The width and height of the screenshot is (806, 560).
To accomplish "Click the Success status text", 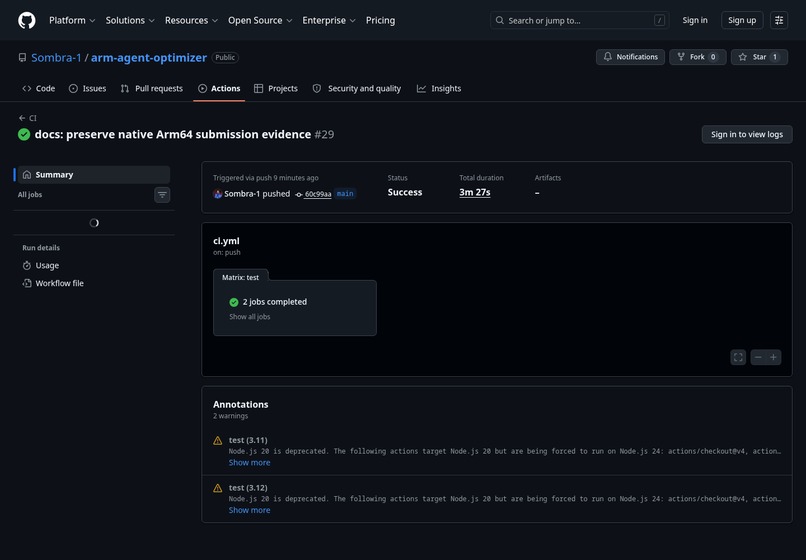I will (x=405, y=192).
